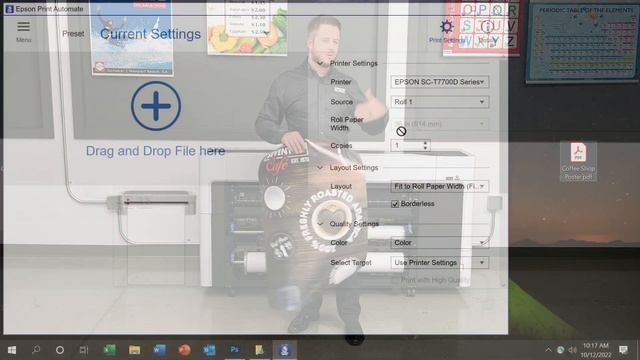This screenshot has height=360, width=640.
Task: Open the Color dropdown
Action: (x=440, y=243)
